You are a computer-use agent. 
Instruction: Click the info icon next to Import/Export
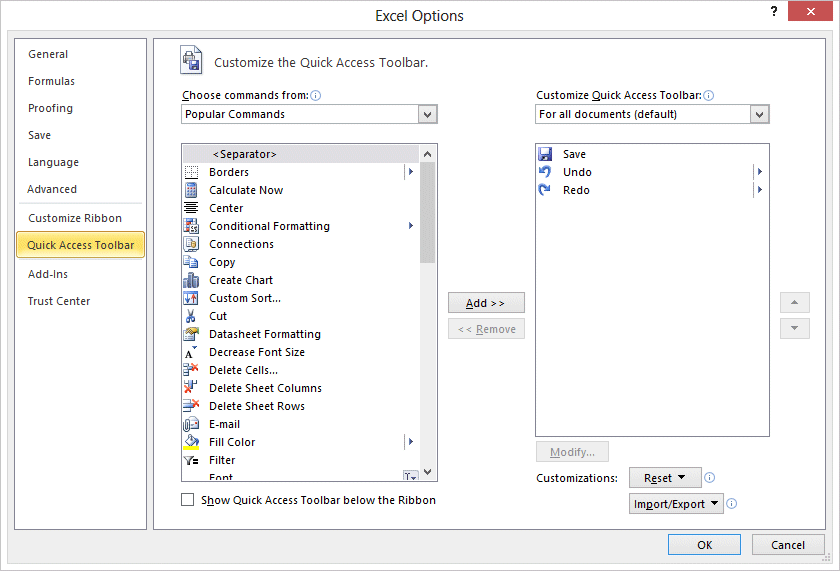732,504
